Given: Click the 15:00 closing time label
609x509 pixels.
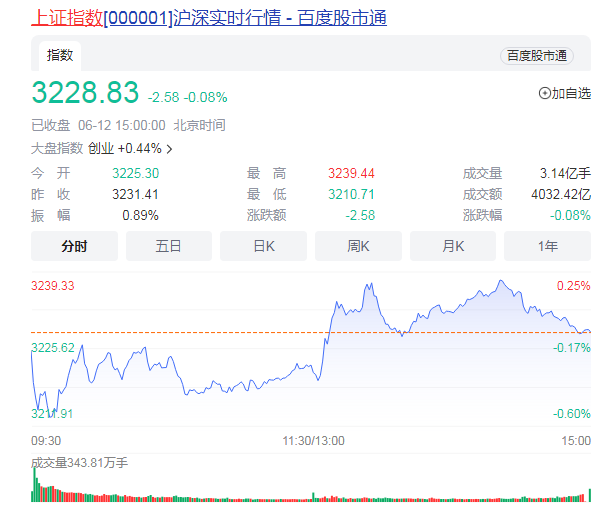Looking at the screenshot, I should click(x=575, y=440).
